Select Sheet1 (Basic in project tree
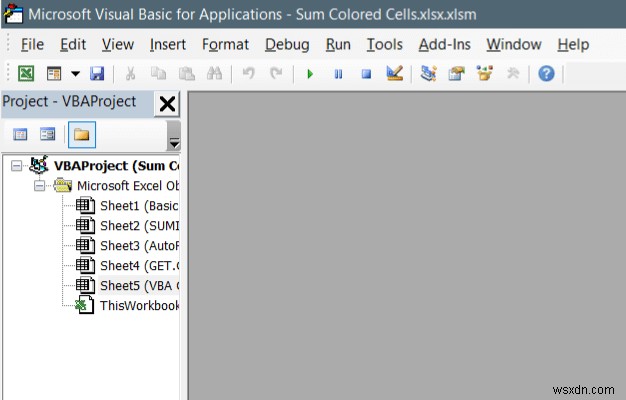 click(x=139, y=206)
